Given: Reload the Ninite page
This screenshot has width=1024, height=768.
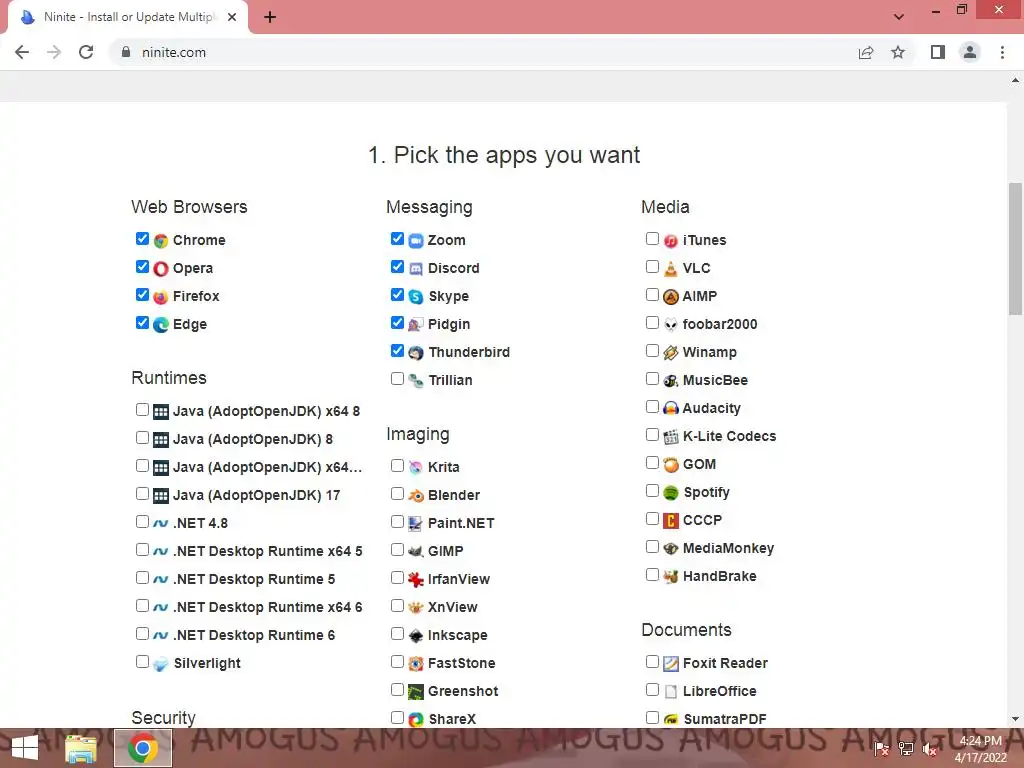Looking at the screenshot, I should tap(86, 52).
